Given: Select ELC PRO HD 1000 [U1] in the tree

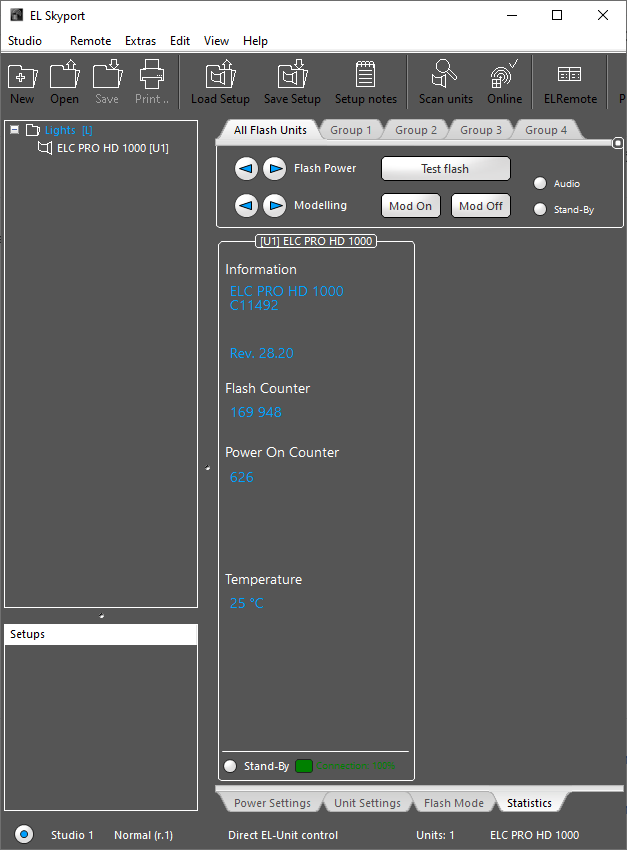Looking at the screenshot, I should [112, 148].
